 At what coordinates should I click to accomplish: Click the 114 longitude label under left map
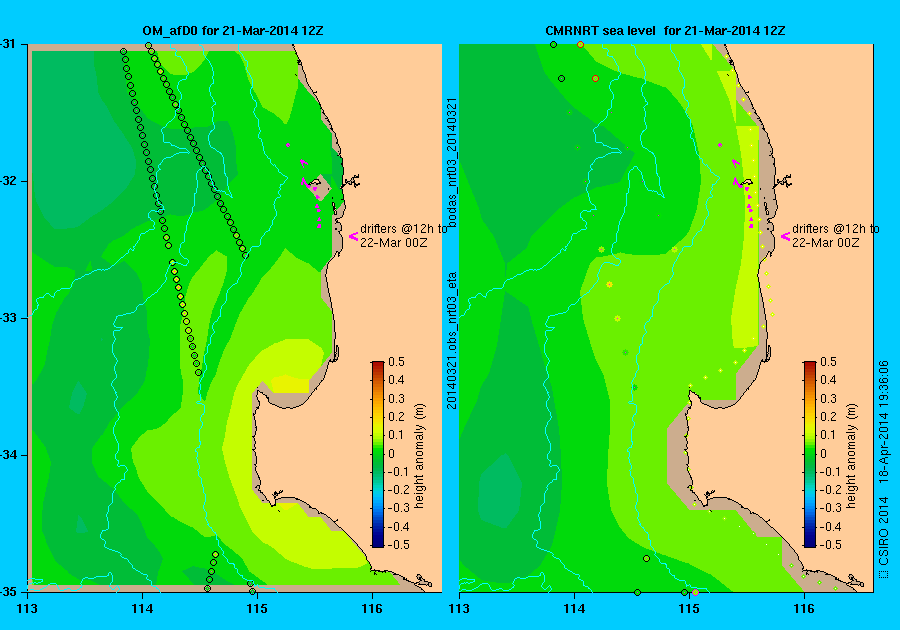tap(143, 609)
